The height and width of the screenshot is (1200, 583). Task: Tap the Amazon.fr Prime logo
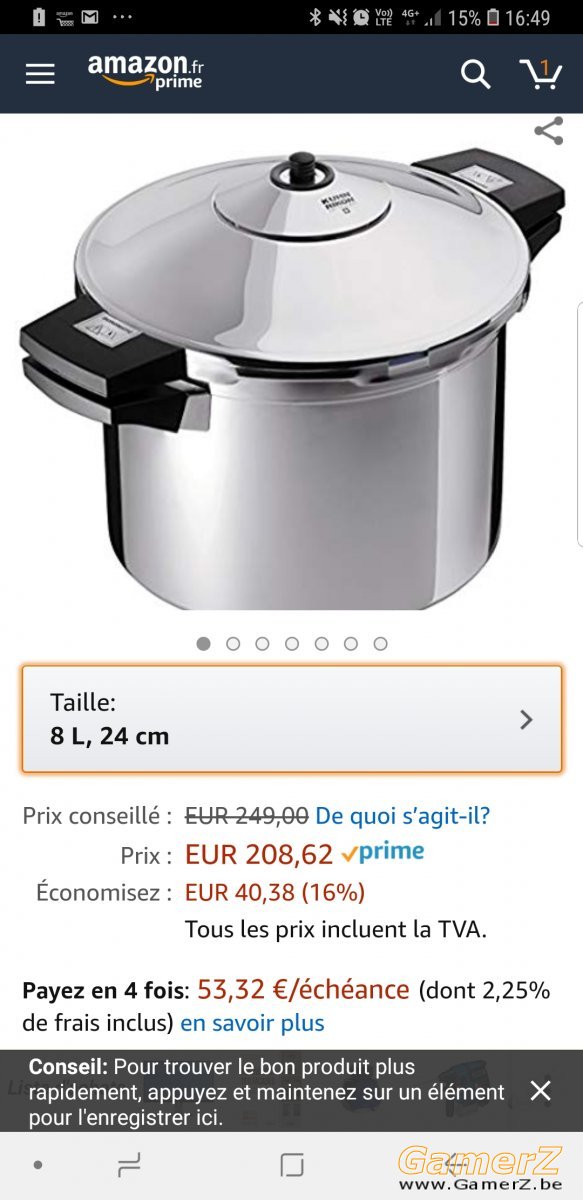click(146, 73)
